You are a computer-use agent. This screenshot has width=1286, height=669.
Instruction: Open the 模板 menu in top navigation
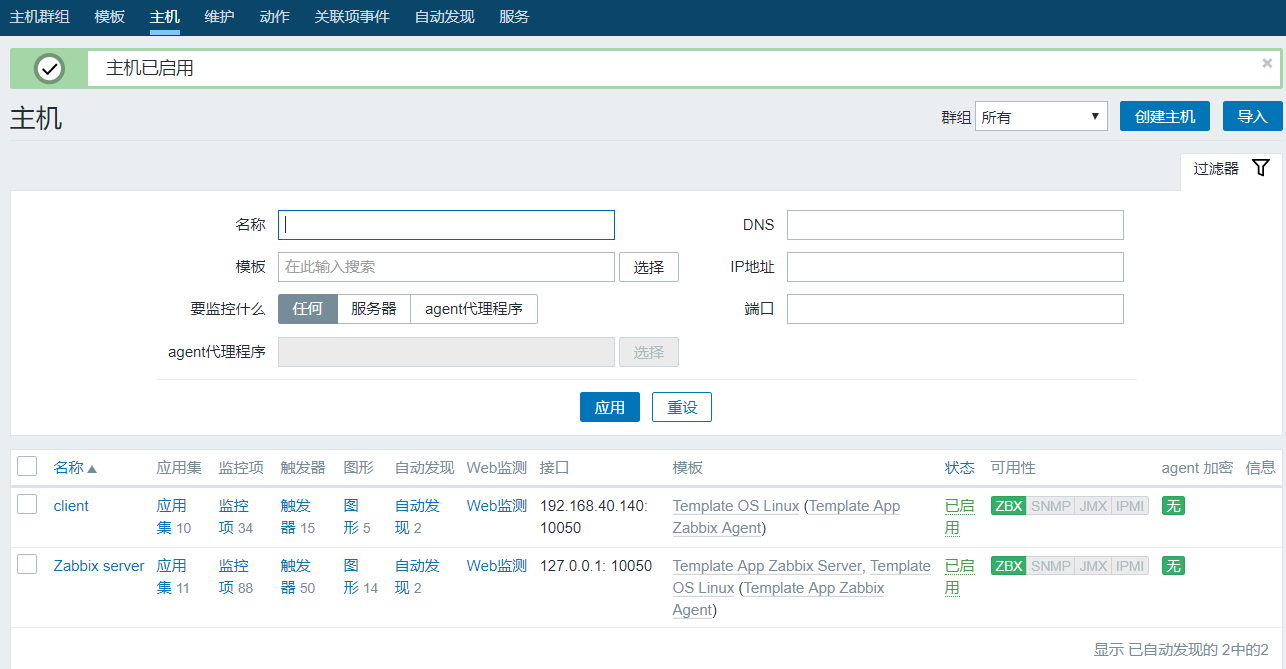click(110, 17)
